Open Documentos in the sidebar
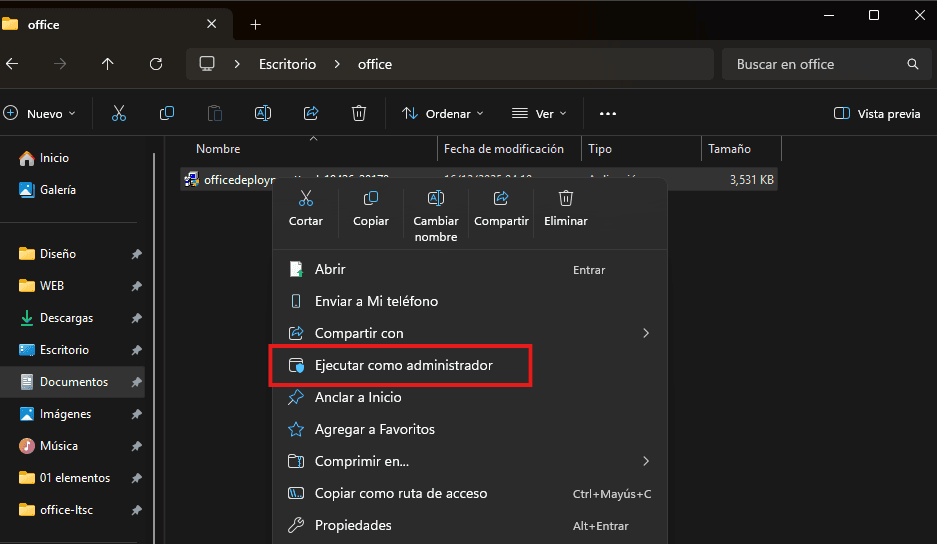This screenshot has width=937, height=544. [74, 382]
